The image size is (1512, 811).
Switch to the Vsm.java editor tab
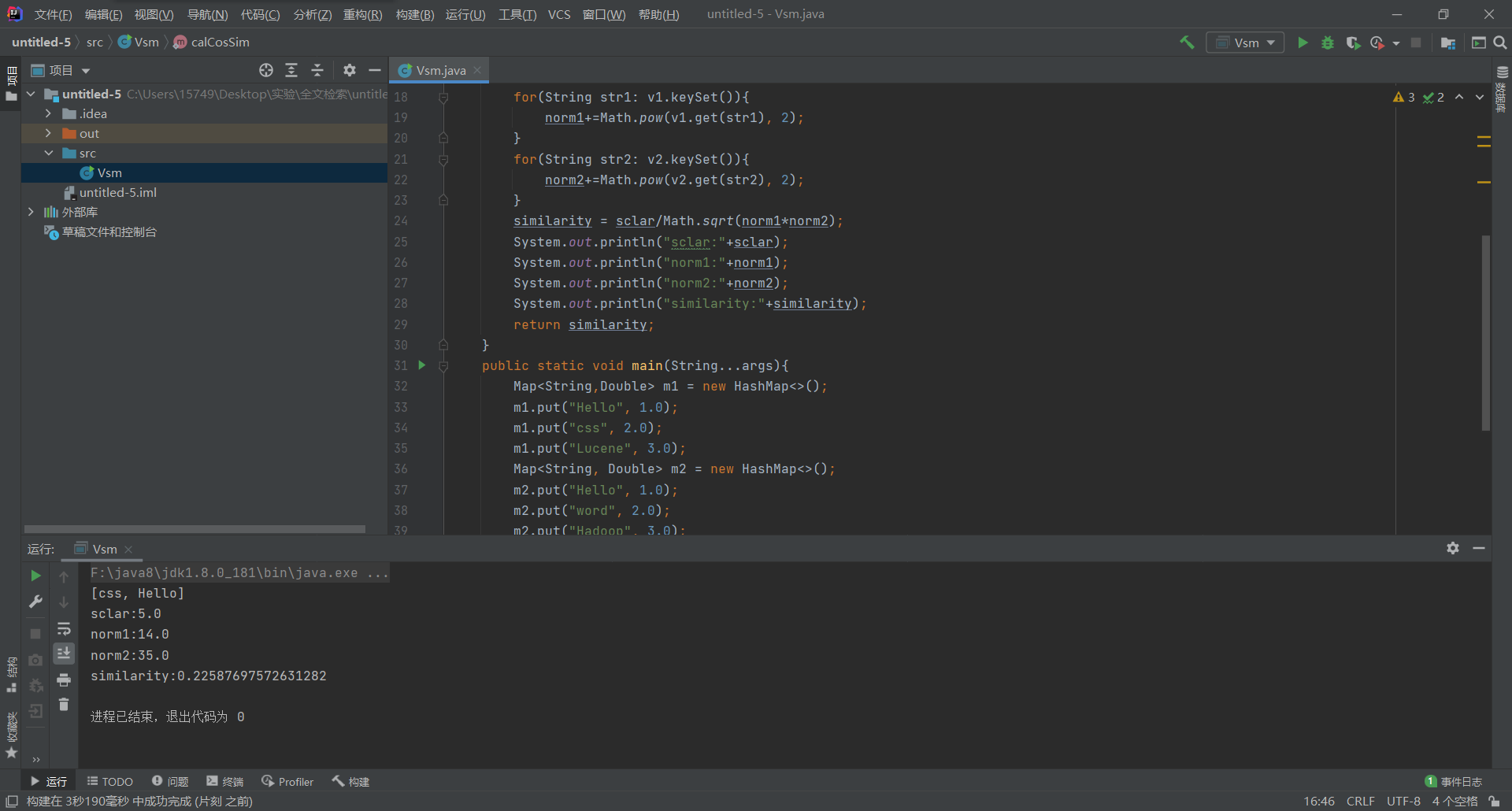tap(440, 71)
